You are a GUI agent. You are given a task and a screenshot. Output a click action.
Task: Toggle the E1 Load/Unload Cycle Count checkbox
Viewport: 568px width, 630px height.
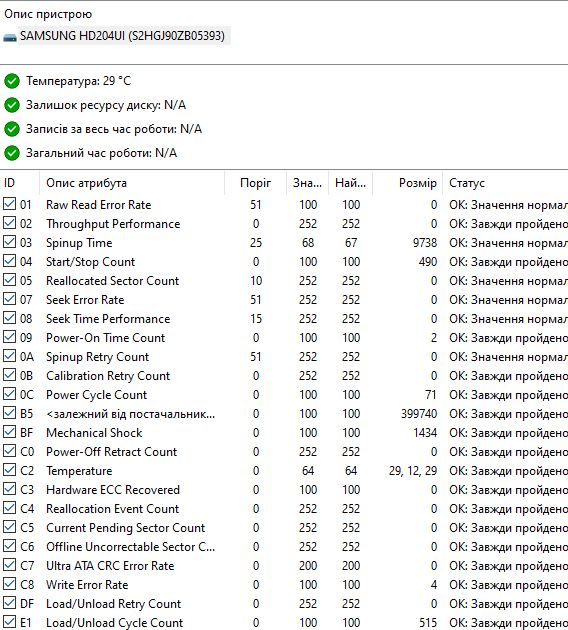tap(10, 622)
